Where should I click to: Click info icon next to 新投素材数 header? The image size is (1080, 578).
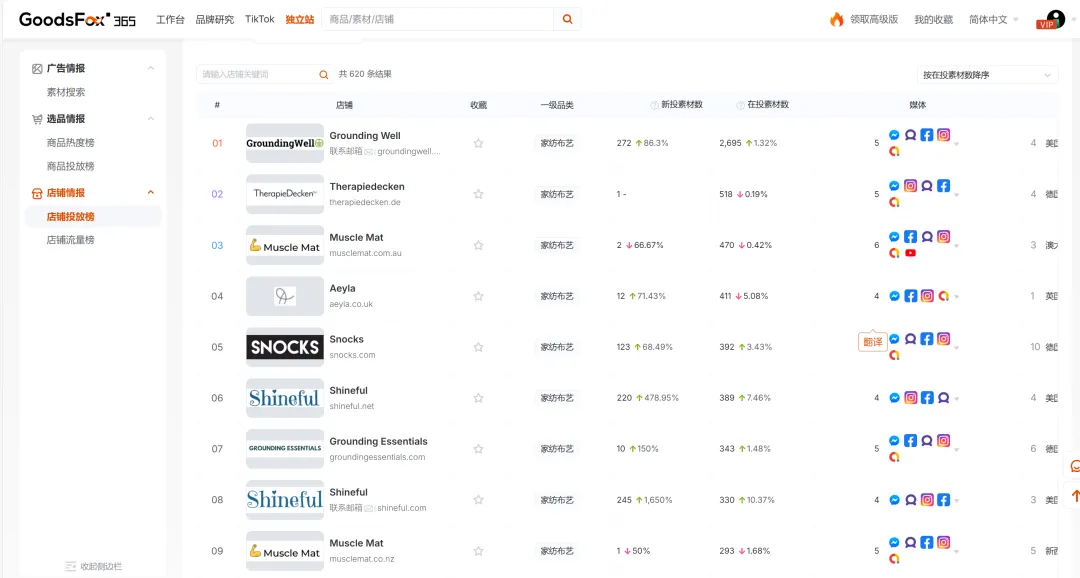click(x=654, y=105)
